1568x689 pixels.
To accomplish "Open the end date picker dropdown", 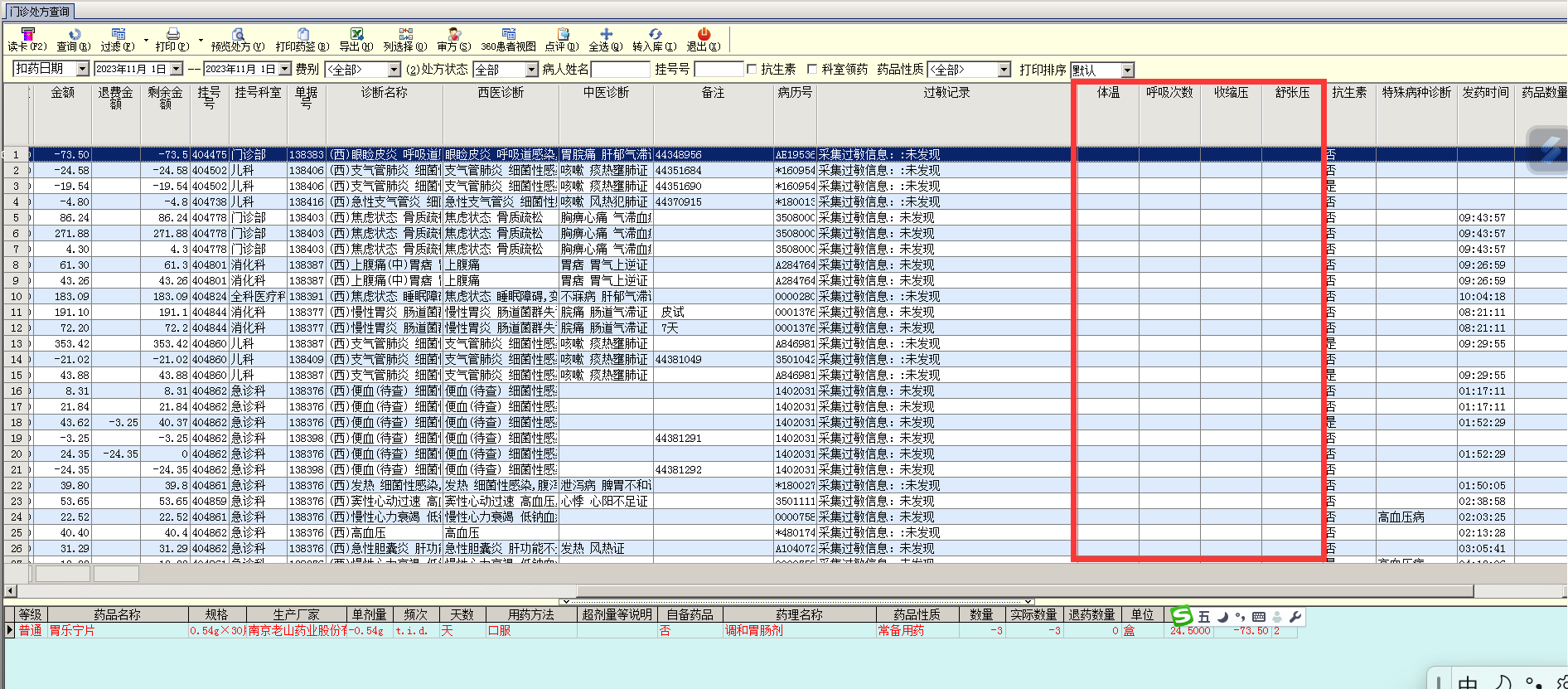I will (x=285, y=70).
